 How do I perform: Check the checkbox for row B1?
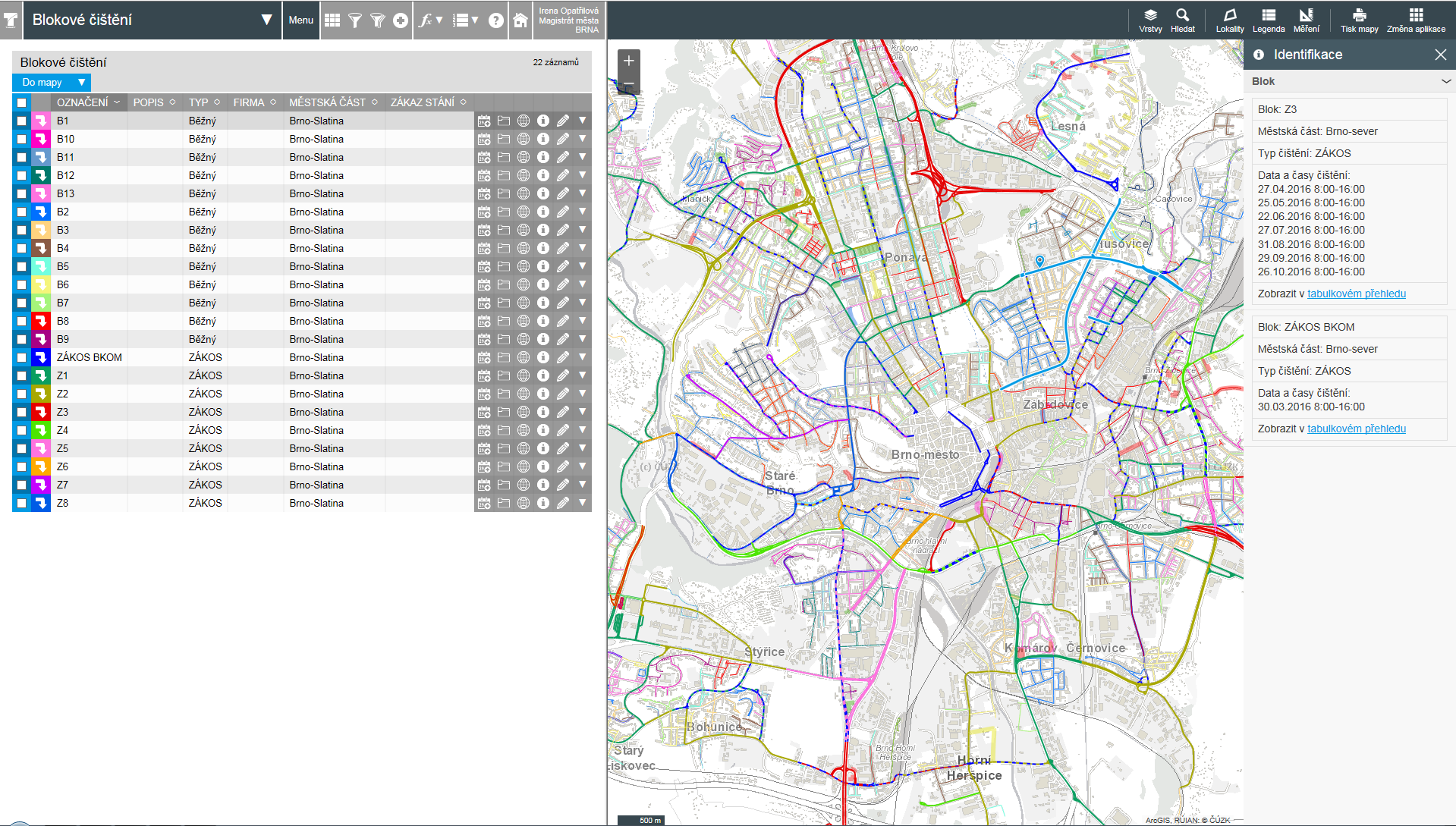tap(21, 121)
